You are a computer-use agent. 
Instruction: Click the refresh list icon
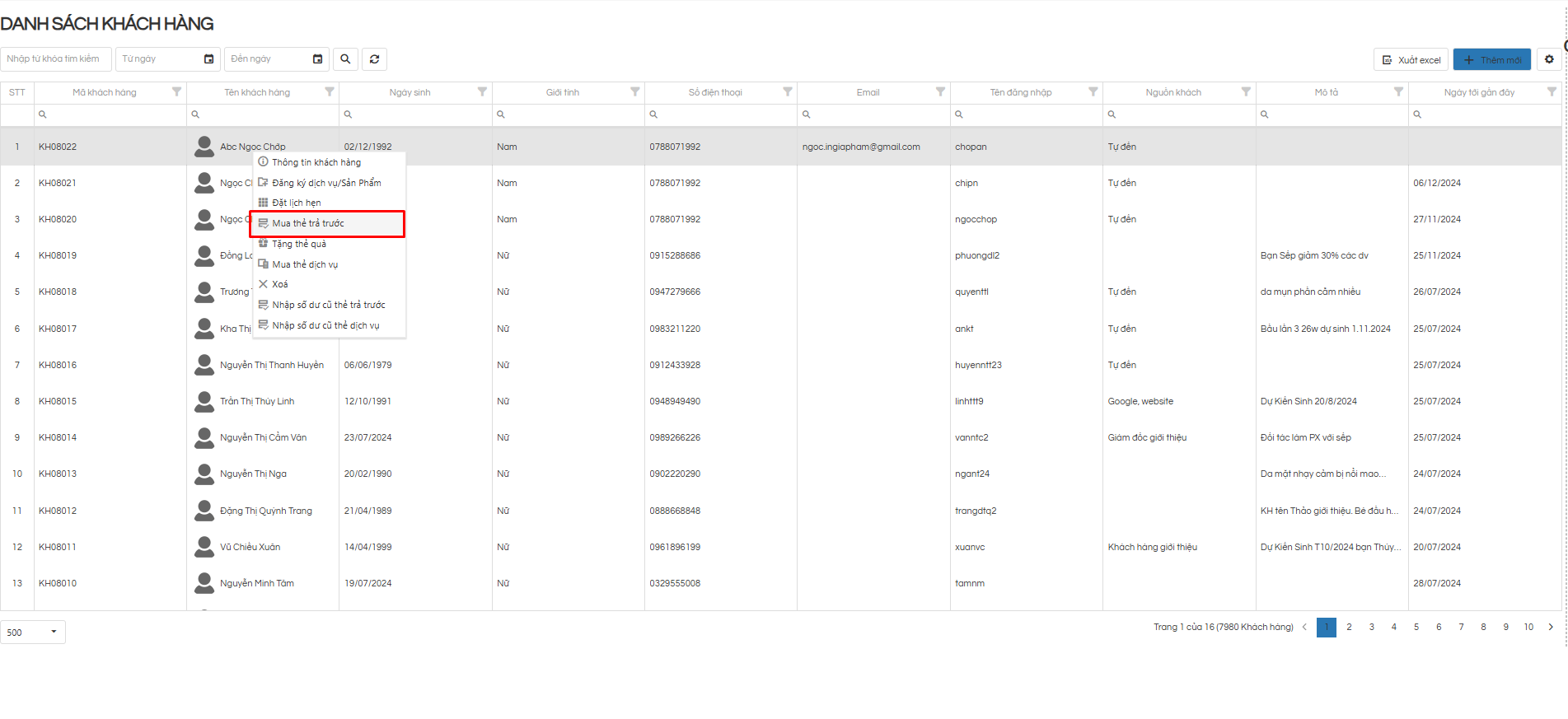coord(374,59)
